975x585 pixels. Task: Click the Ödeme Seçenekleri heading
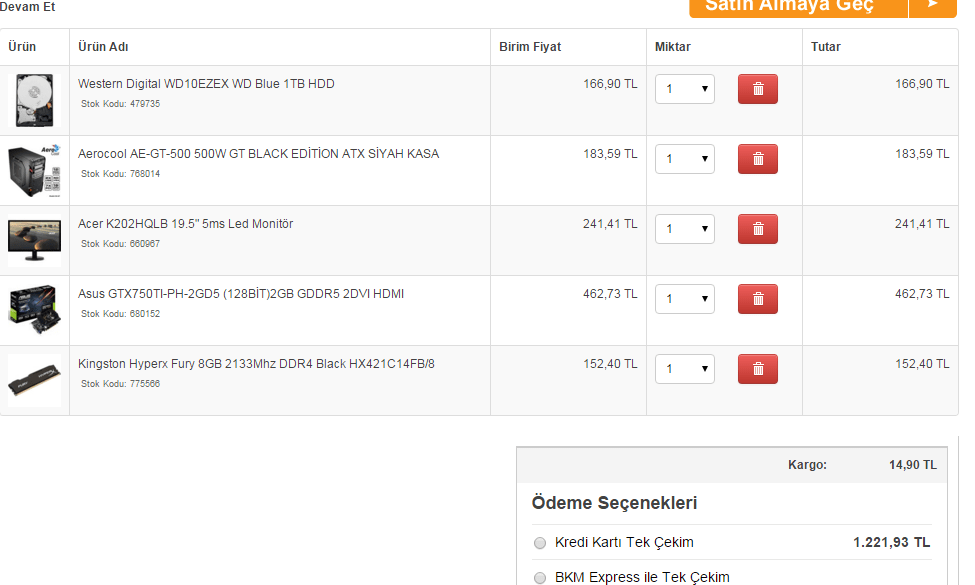614,503
